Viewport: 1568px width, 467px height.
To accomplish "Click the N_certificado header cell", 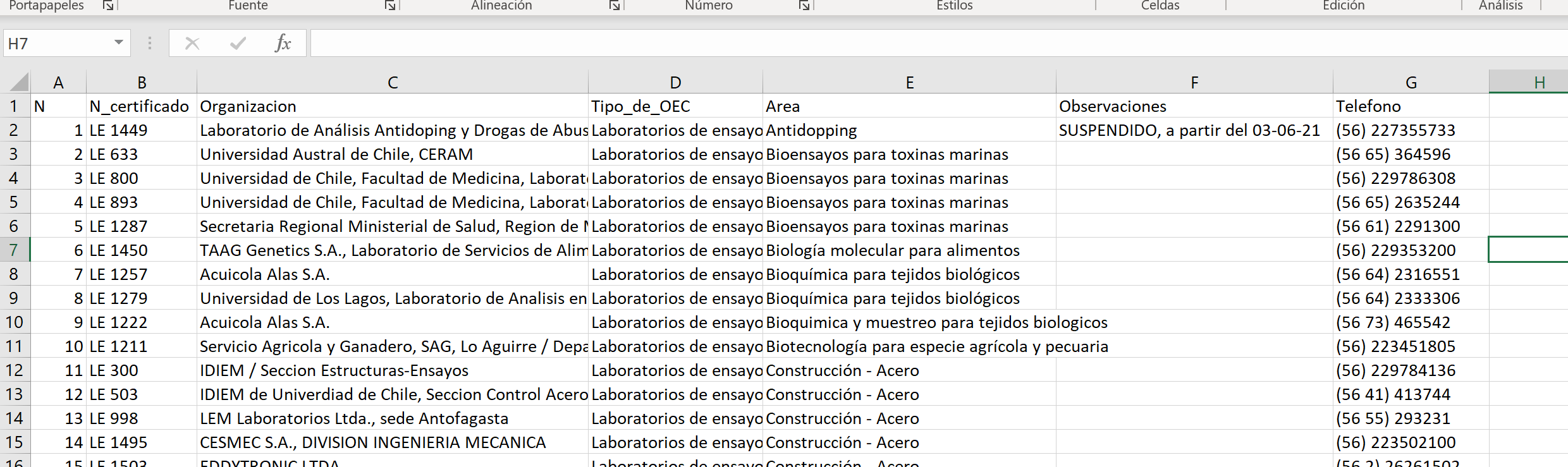I will (x=142, y=106).
